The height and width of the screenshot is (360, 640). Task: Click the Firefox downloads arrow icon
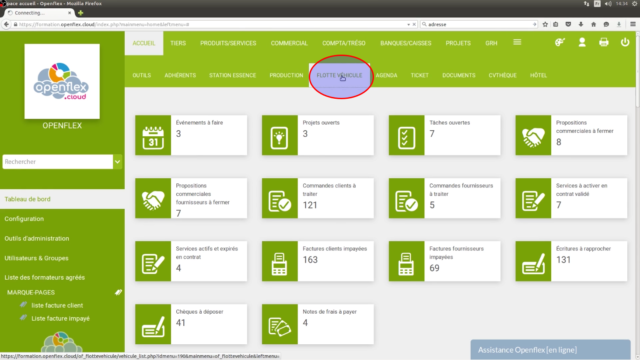pyautogui.click(x=581, y=24)
